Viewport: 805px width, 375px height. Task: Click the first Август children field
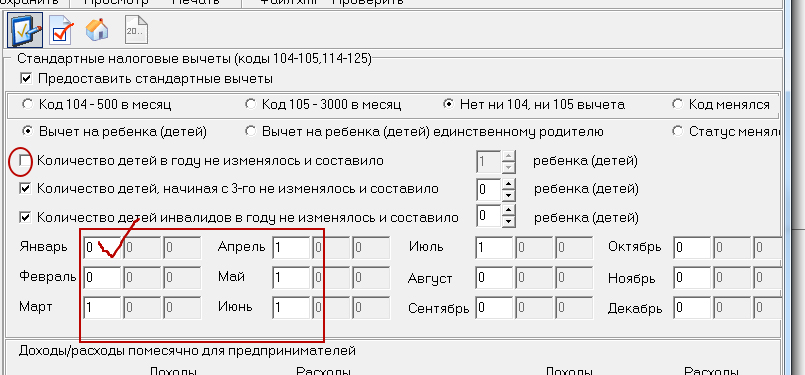494,278
